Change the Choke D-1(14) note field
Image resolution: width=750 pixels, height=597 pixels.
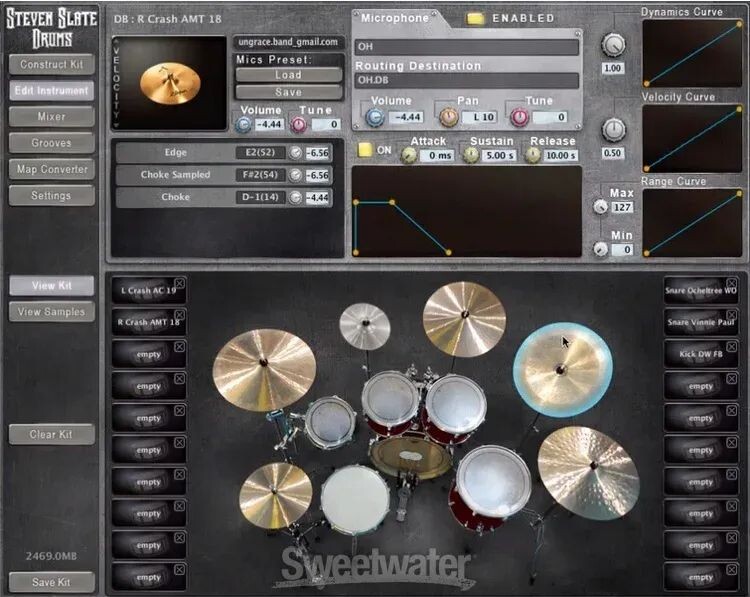260,197
